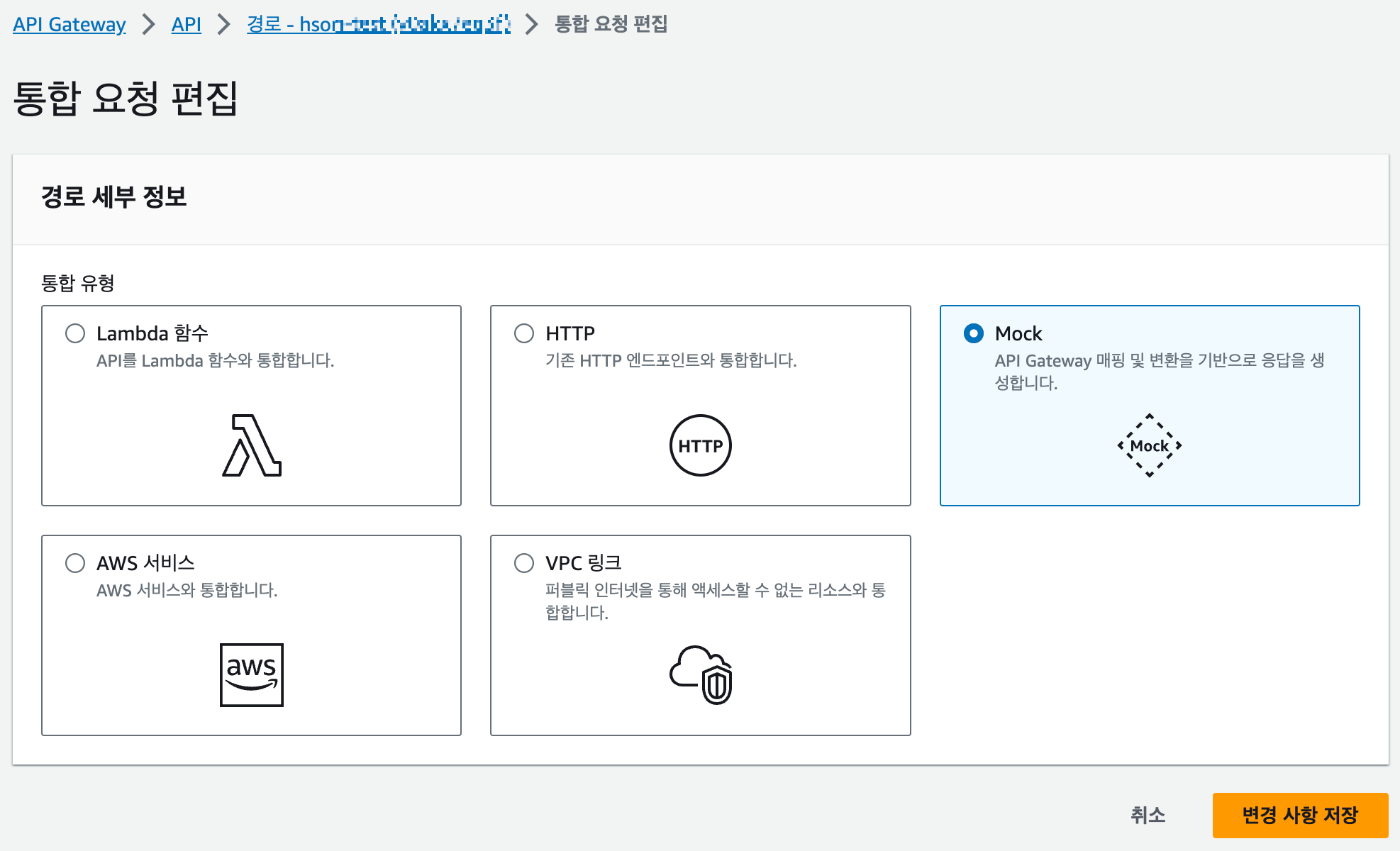
Task: Click the 경로 세부 정보 header
Action: coord(114,197)
